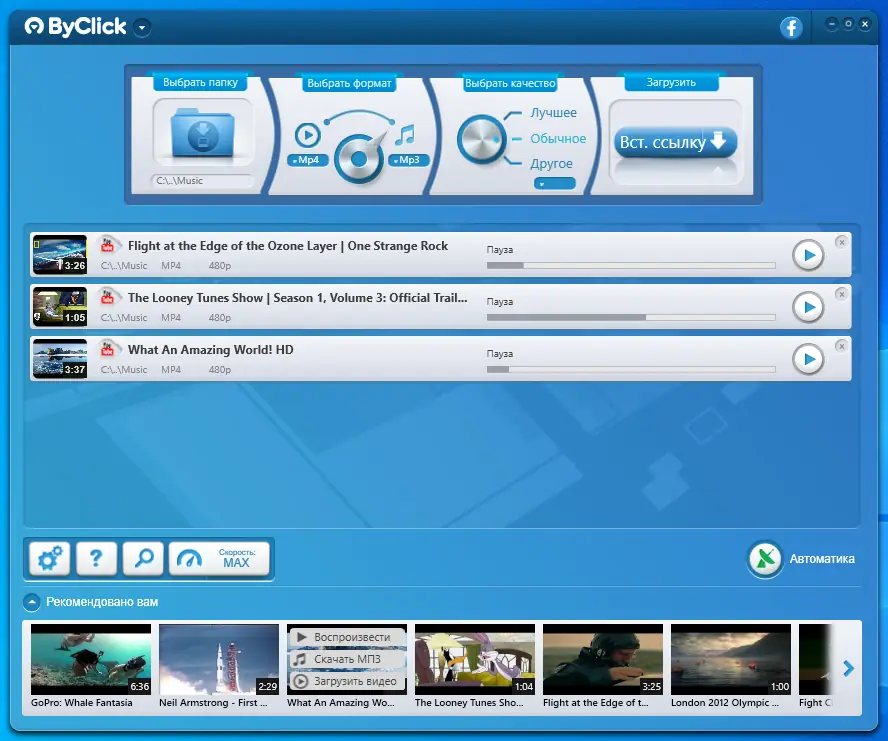Select the Mp3 music note icon
This screenshot has height=741, width=888.
coord(405,135)
